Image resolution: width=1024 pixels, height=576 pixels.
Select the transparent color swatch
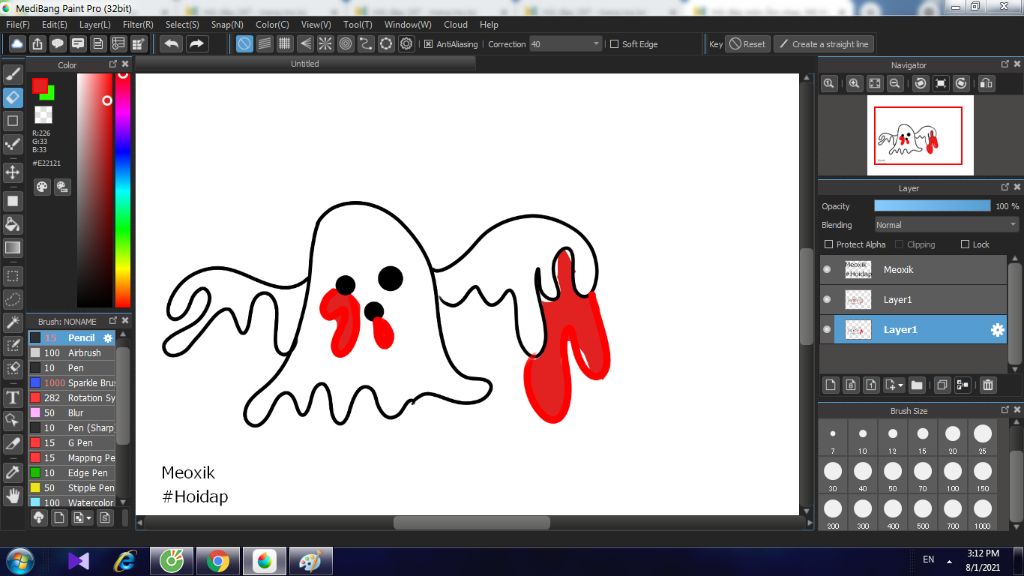[43, 115]
